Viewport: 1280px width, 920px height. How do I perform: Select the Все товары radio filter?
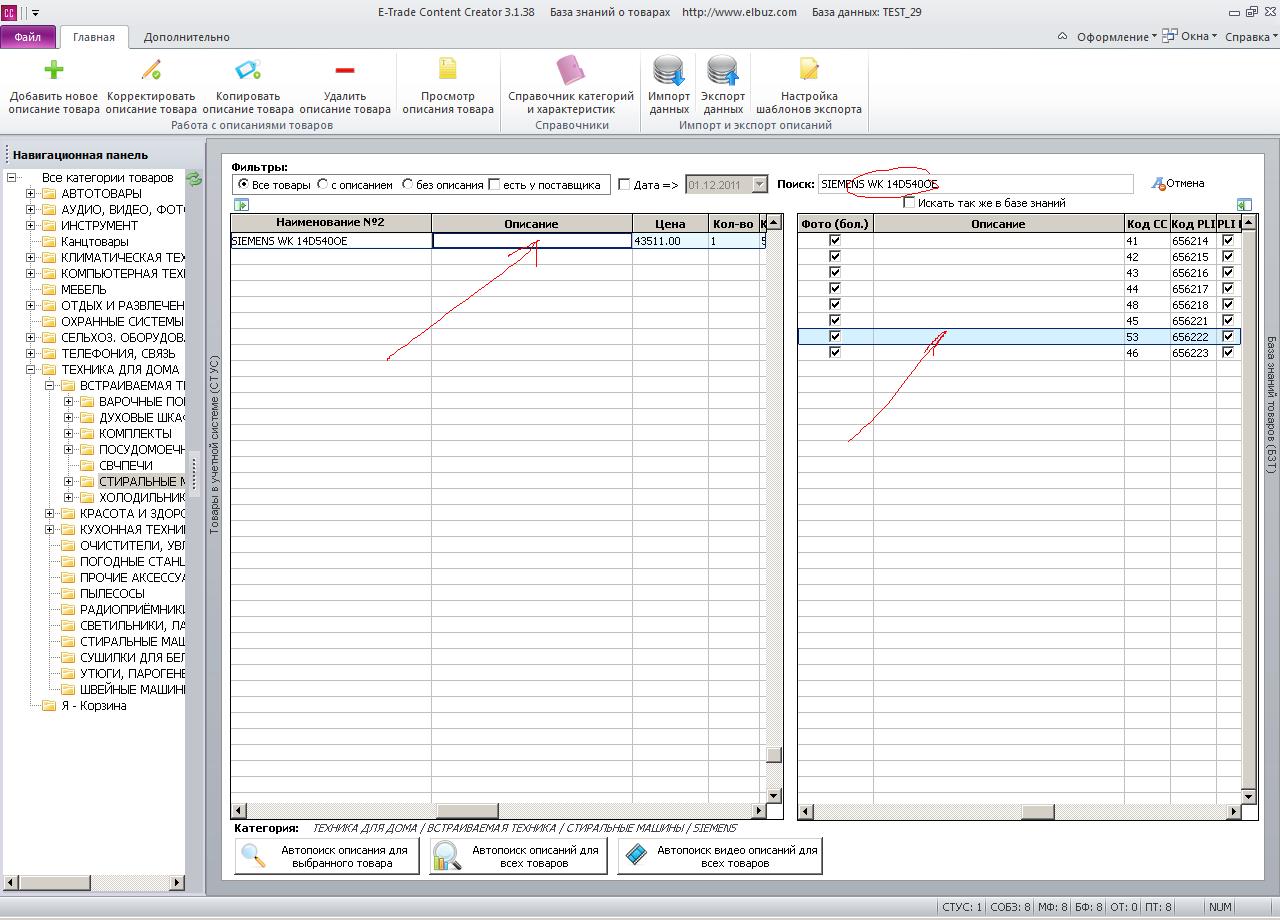click(x=244, y=185)
